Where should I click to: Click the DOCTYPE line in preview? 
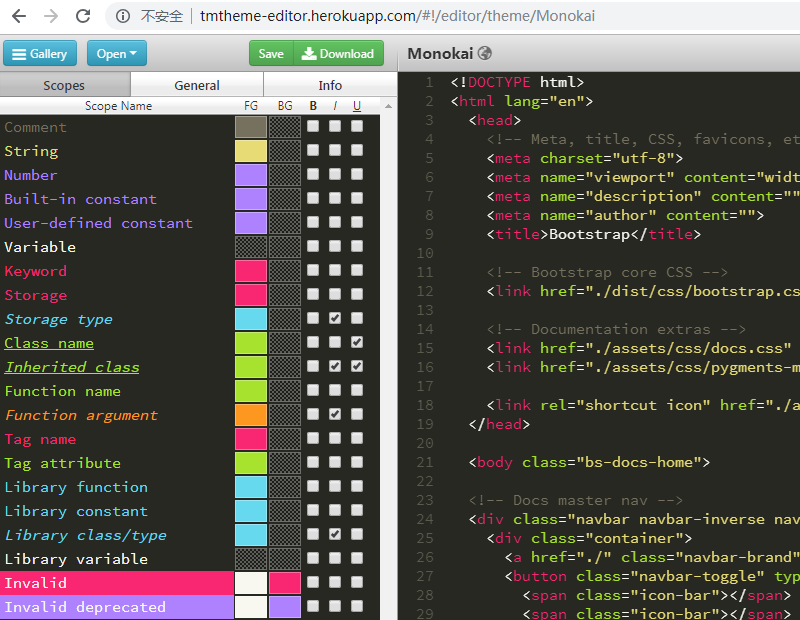tap(517, 82)
